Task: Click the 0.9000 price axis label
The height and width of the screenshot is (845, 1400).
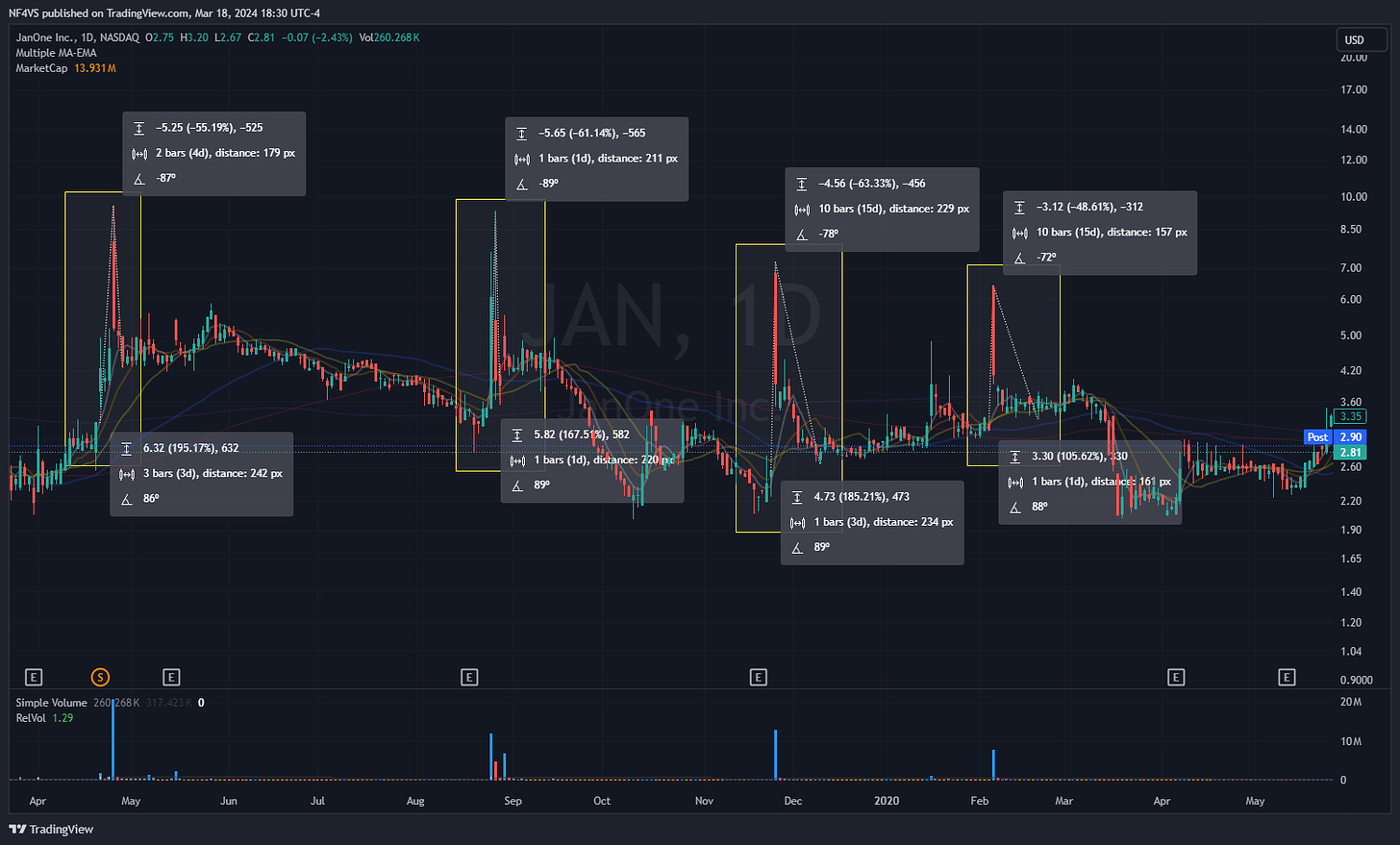Action: [x=1356, y=680]
